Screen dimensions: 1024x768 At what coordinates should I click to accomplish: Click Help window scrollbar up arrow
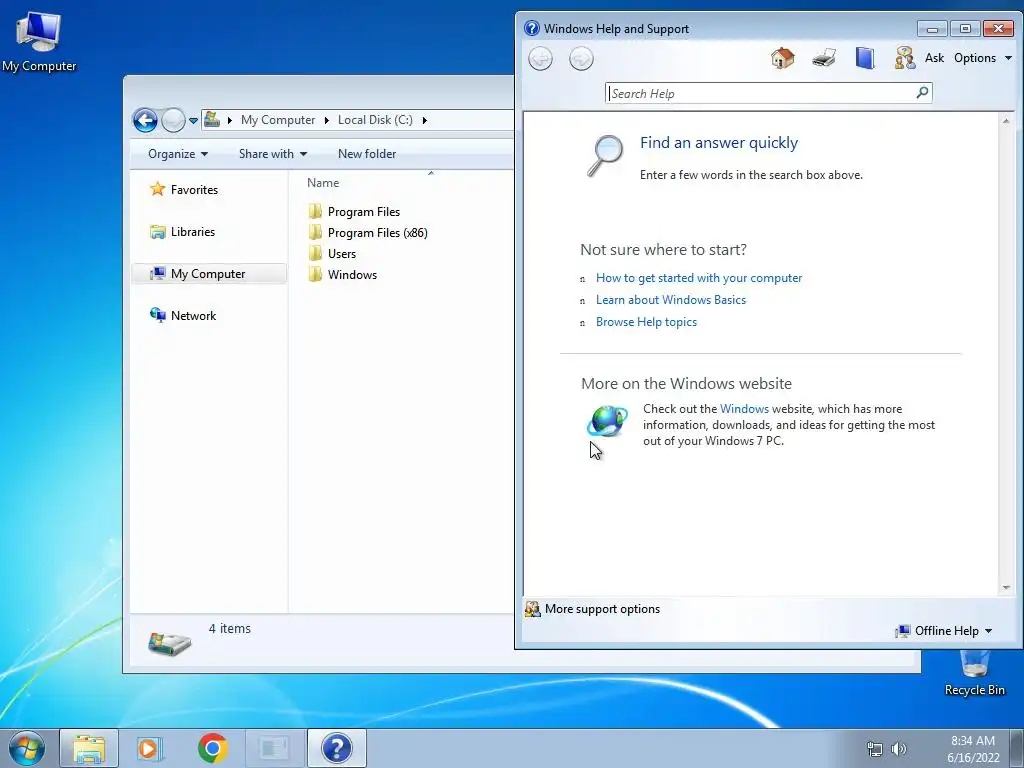coord(1006,121)
